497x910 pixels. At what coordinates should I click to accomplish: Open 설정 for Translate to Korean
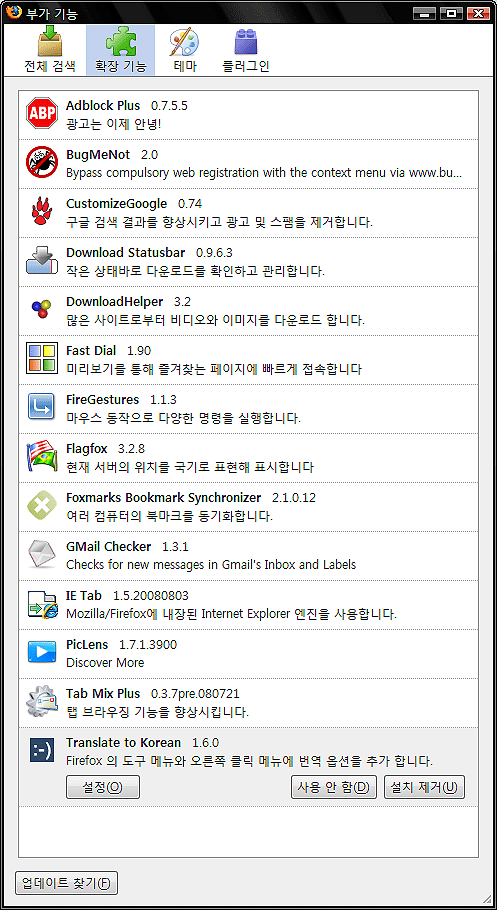[x=103, y=788]
